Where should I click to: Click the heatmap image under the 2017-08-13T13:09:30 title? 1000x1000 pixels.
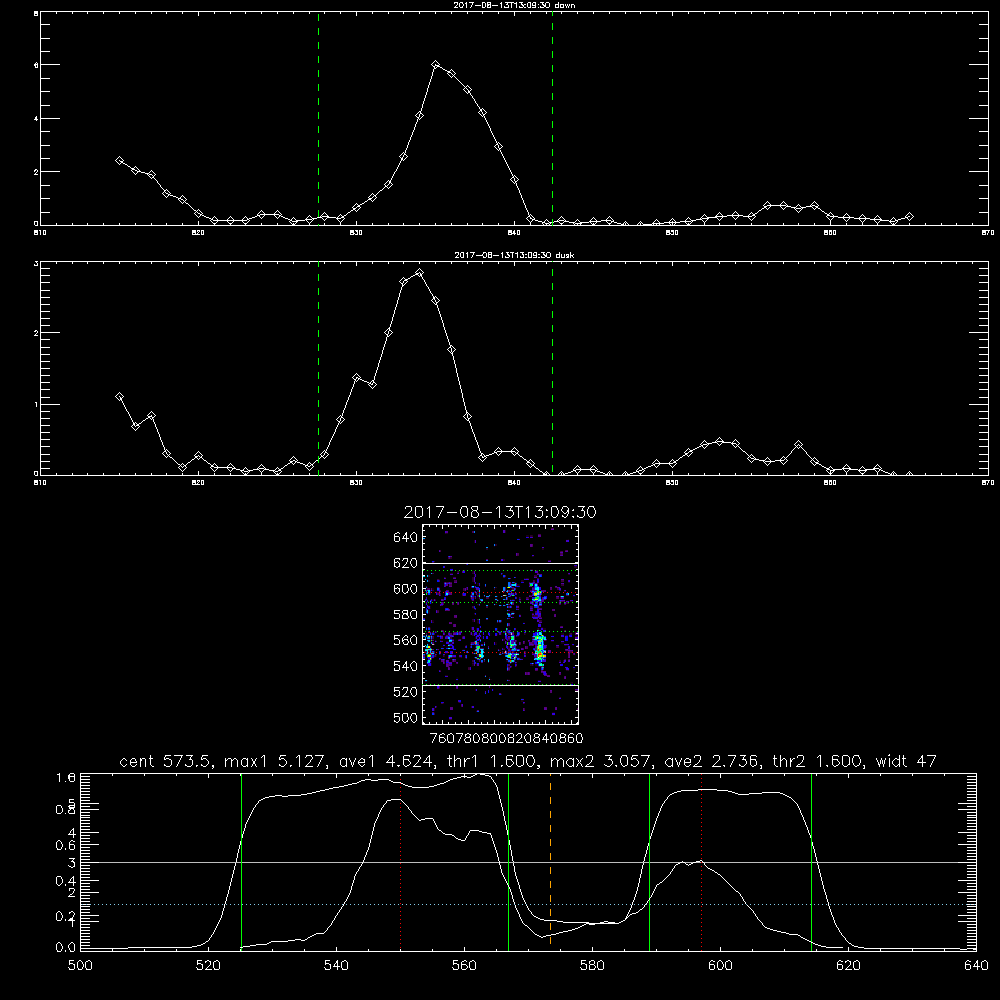click(x=501, y=624)
